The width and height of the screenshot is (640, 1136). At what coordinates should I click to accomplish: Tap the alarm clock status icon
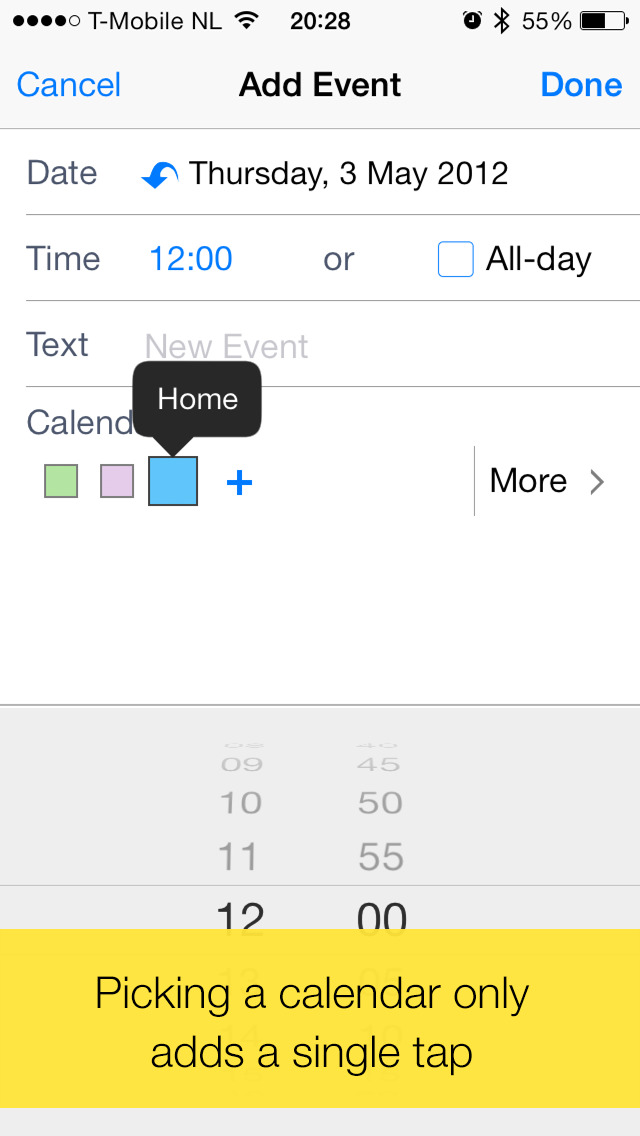point(472,21)
